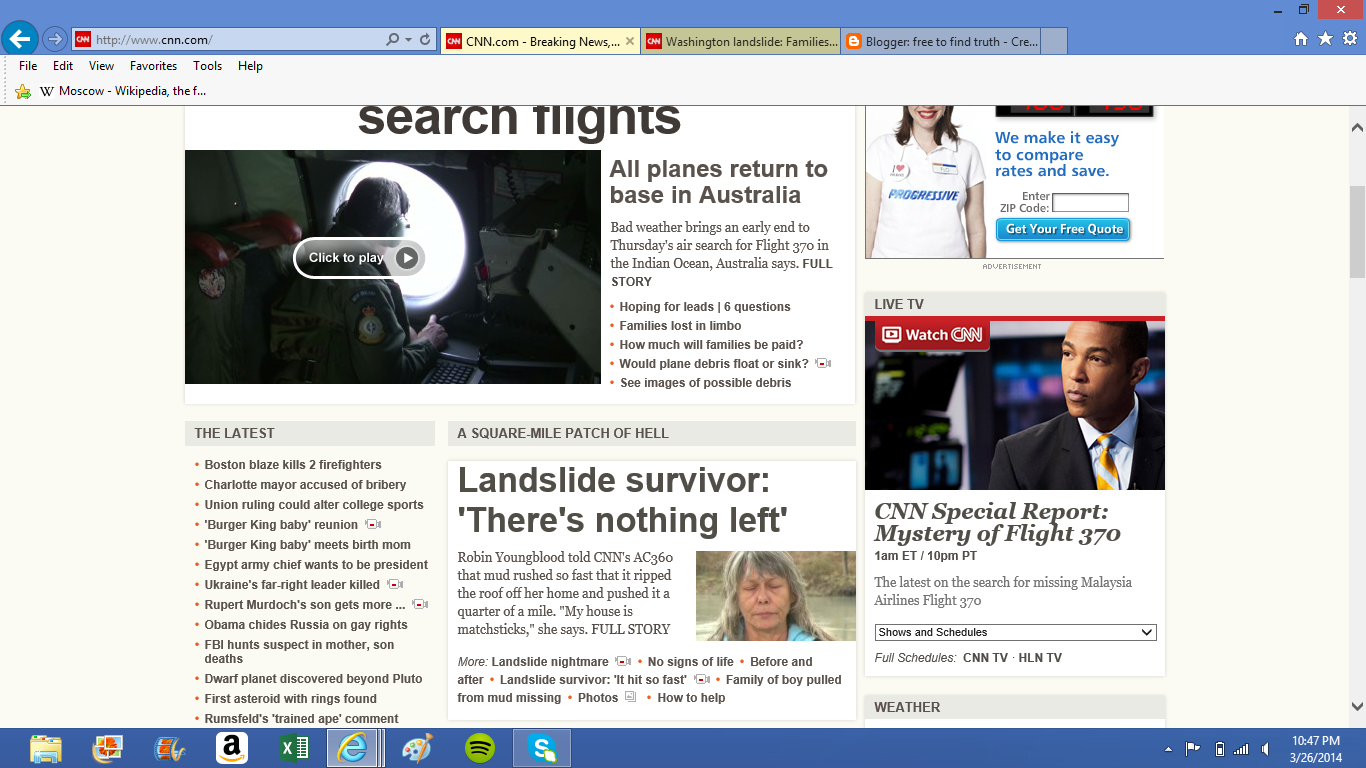Open Spotify from the taskbar
Image resolution: width=1366 pixels, height=768 pixels.
(x=480, y=748)
